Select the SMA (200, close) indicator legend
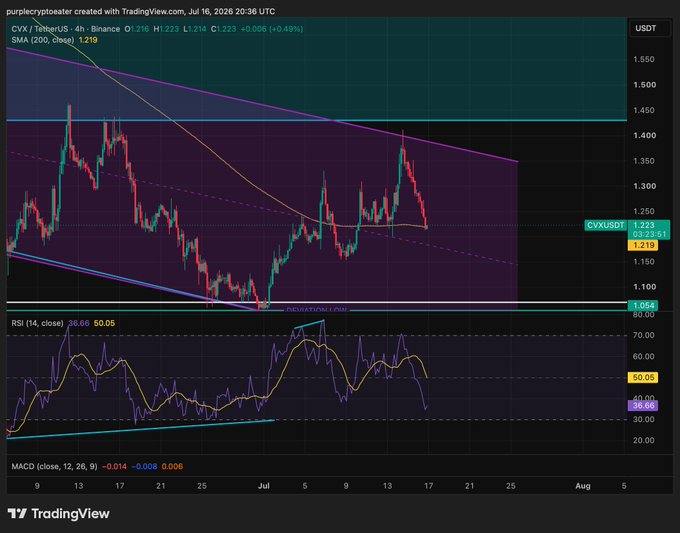680x533 pixels. coord(42,40)
